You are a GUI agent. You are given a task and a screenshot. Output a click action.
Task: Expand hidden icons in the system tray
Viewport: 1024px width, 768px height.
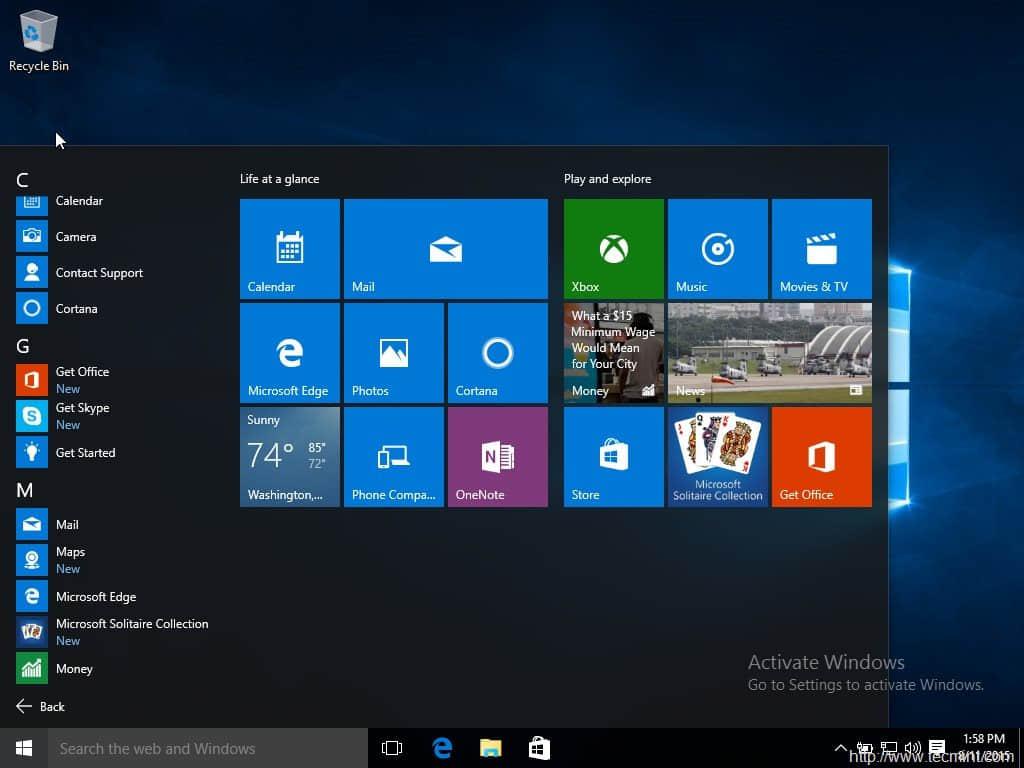coord(841,747)
